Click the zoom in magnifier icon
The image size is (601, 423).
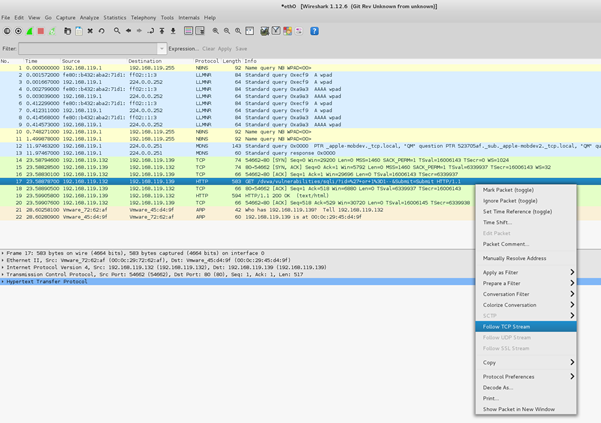[216, 31]
